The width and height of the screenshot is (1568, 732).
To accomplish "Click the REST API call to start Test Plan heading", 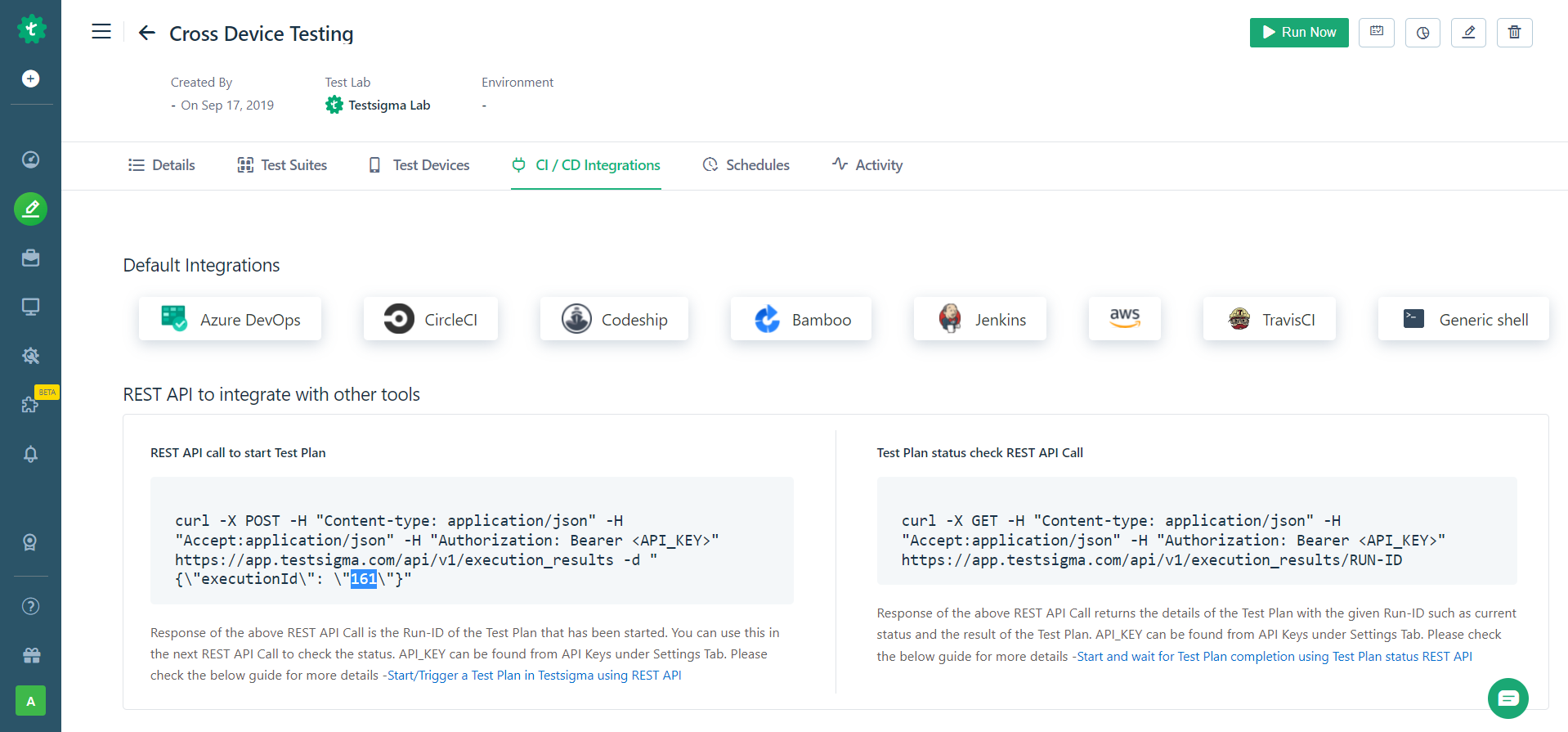I will pos(238,453).
